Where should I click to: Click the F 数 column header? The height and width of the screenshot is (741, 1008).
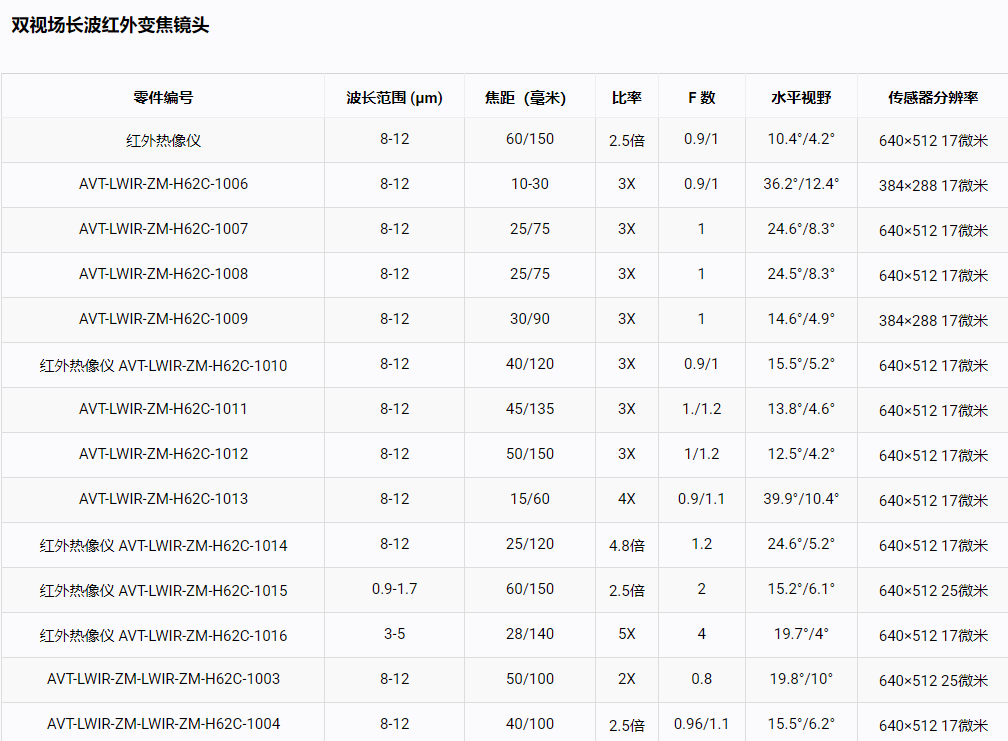click(x=701, y=98)
